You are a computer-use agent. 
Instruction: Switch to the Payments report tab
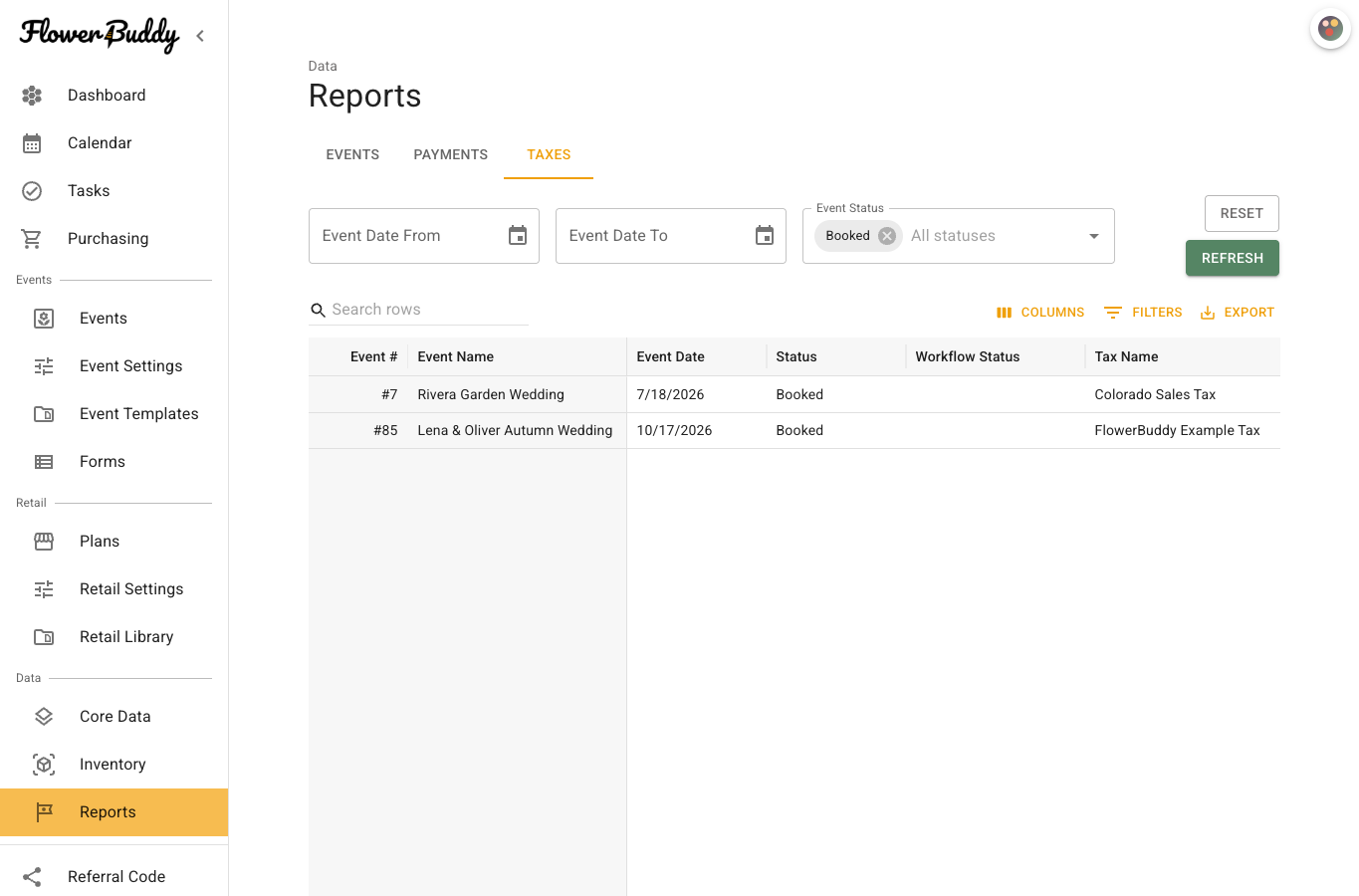pyautogui.click(x=451, y=154)
